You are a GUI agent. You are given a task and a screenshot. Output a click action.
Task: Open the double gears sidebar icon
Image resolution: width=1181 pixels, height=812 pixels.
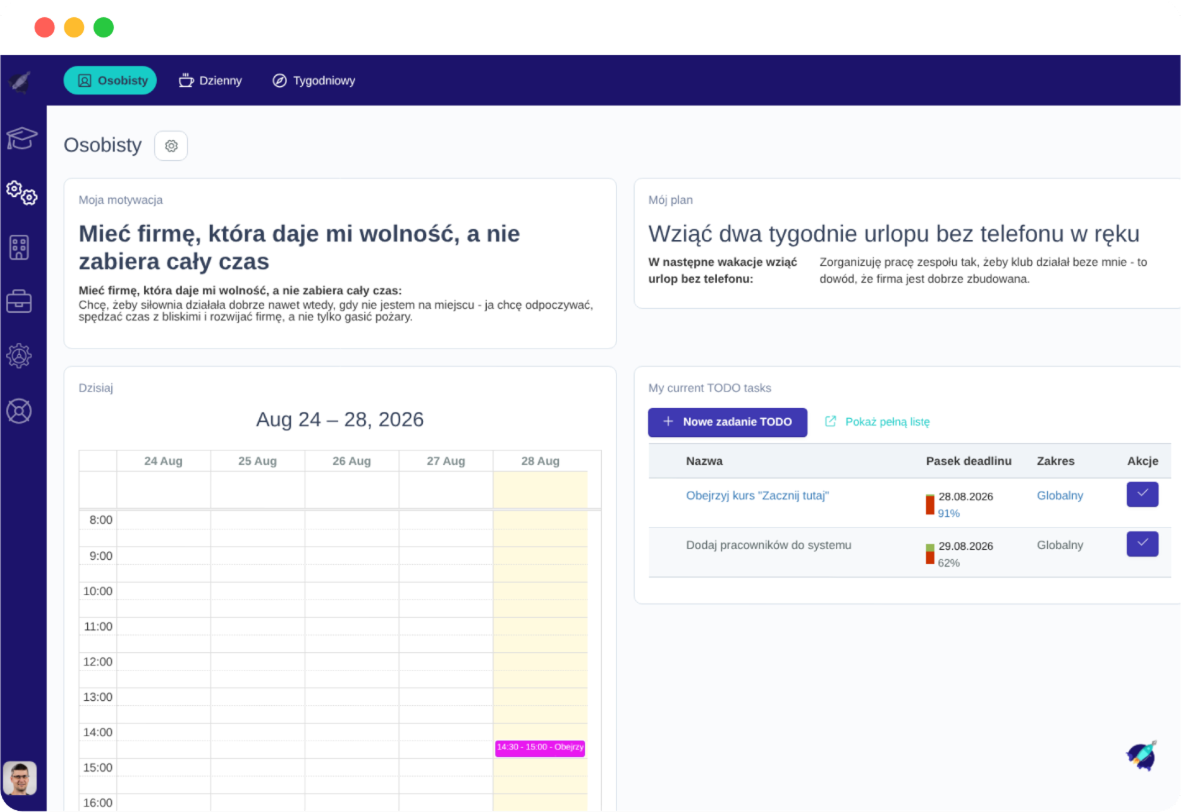point(21,193)
